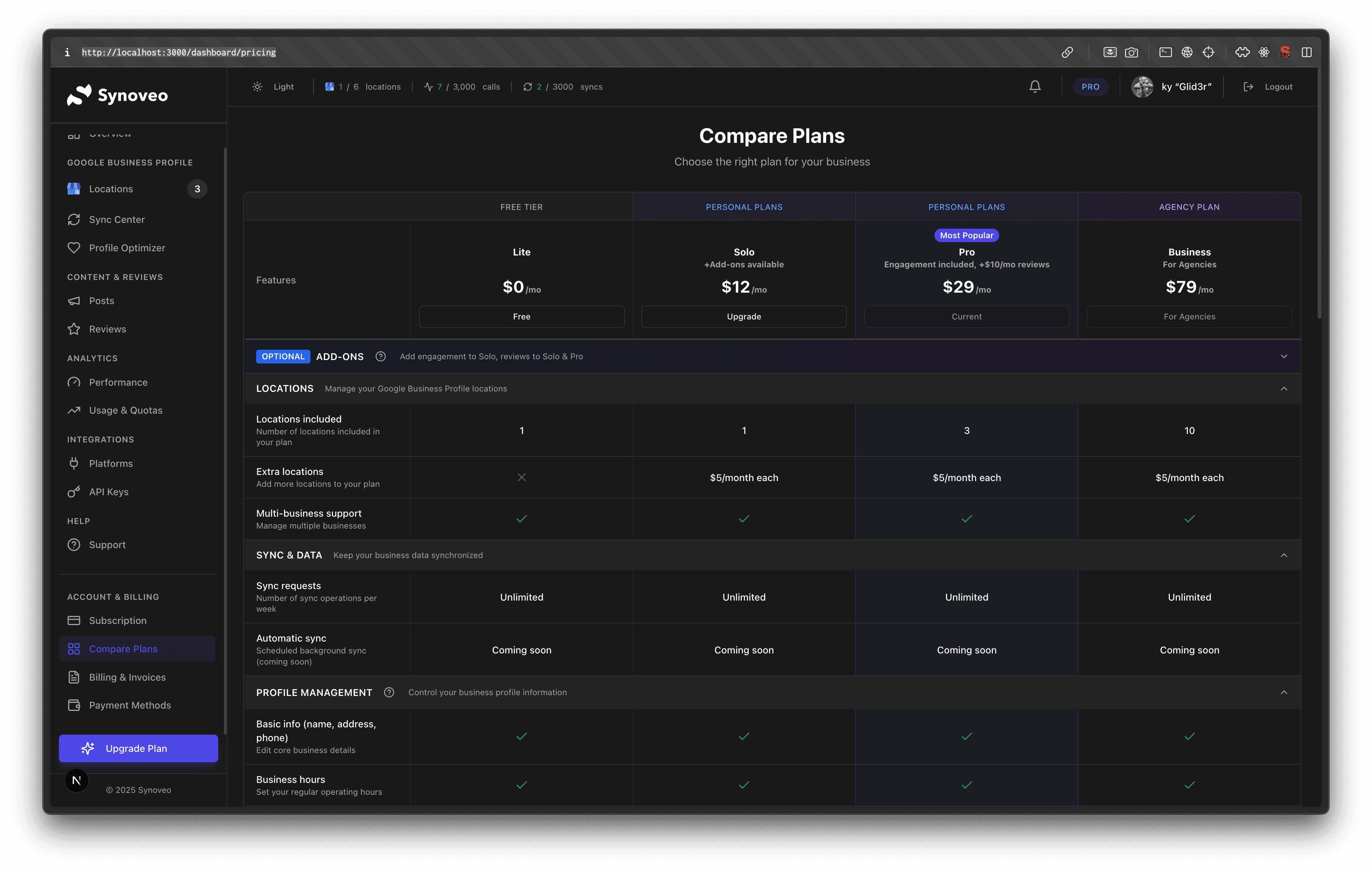Switch to the Subscription page
The image size is (1372, 871).
[x=118, y=620]
